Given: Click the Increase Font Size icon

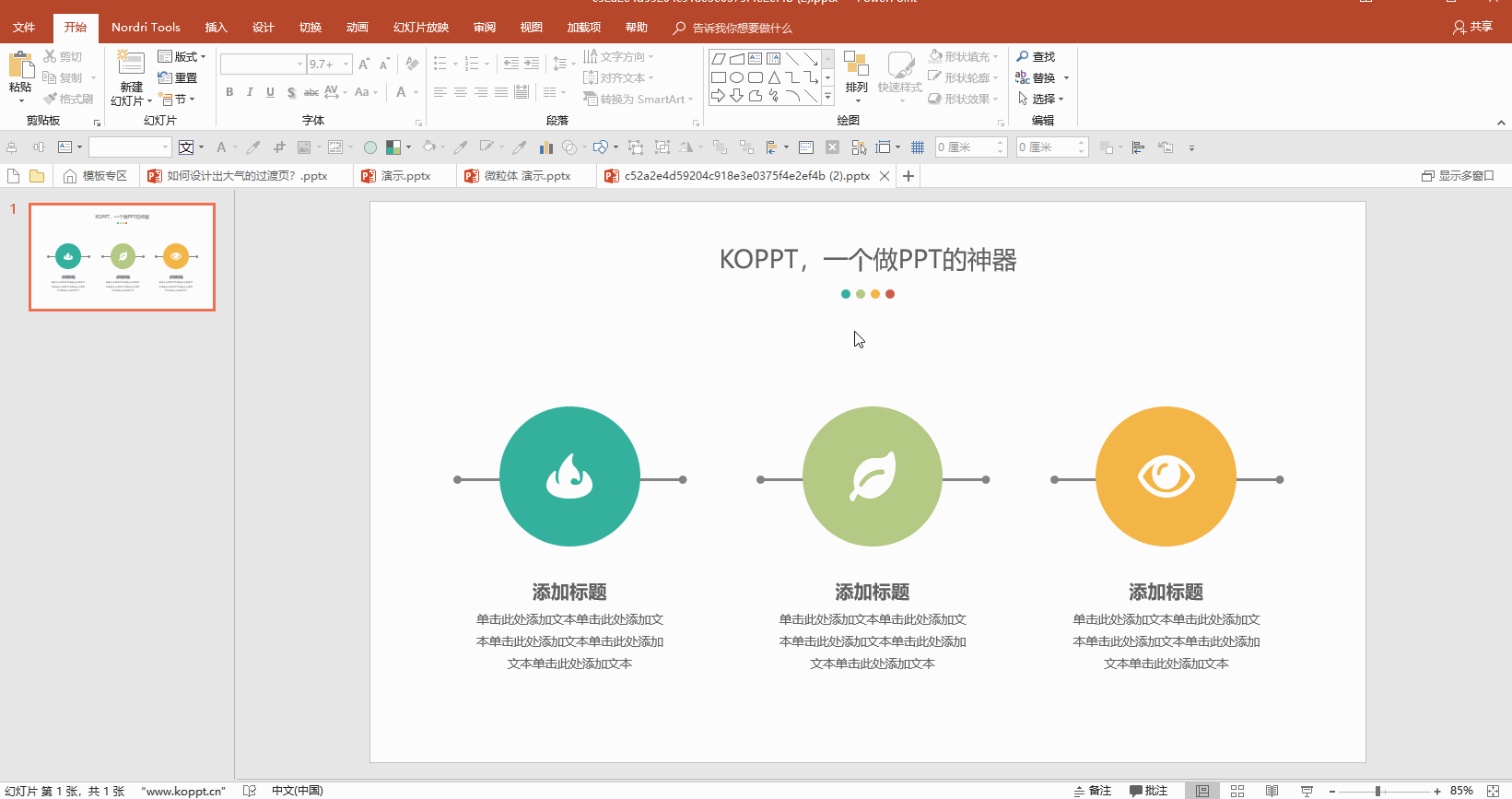Looking at the screenshot, I should pos(364,64).
